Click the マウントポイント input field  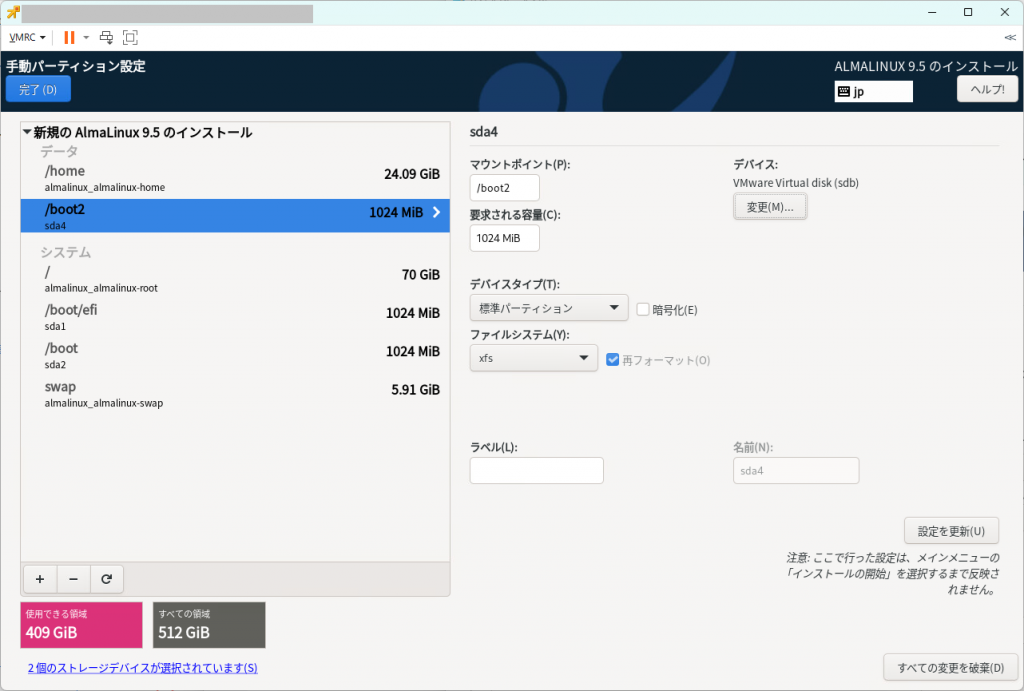click(x=505, y=188)
